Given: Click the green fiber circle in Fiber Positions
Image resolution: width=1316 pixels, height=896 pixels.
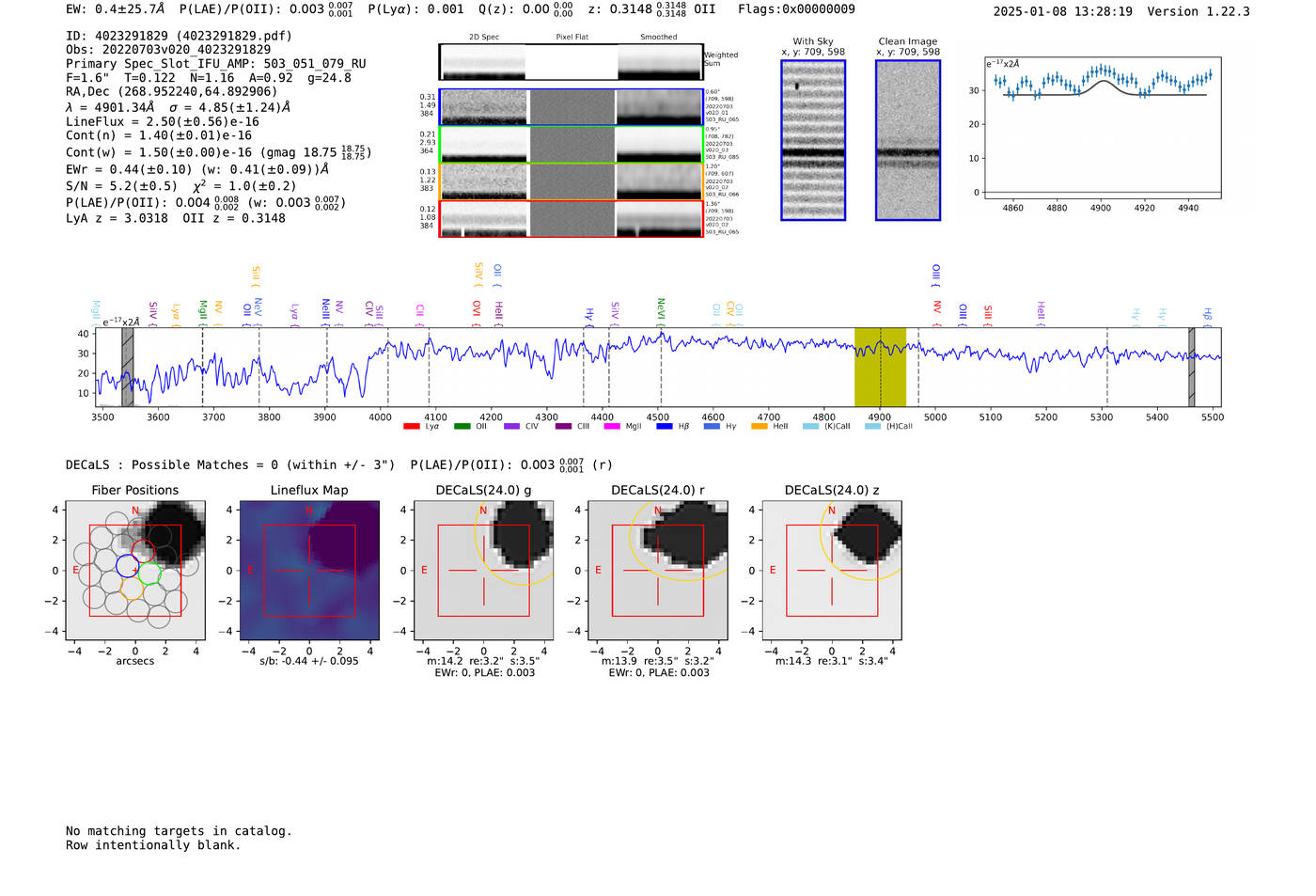Looking at the screenshot, I should 149,574.
